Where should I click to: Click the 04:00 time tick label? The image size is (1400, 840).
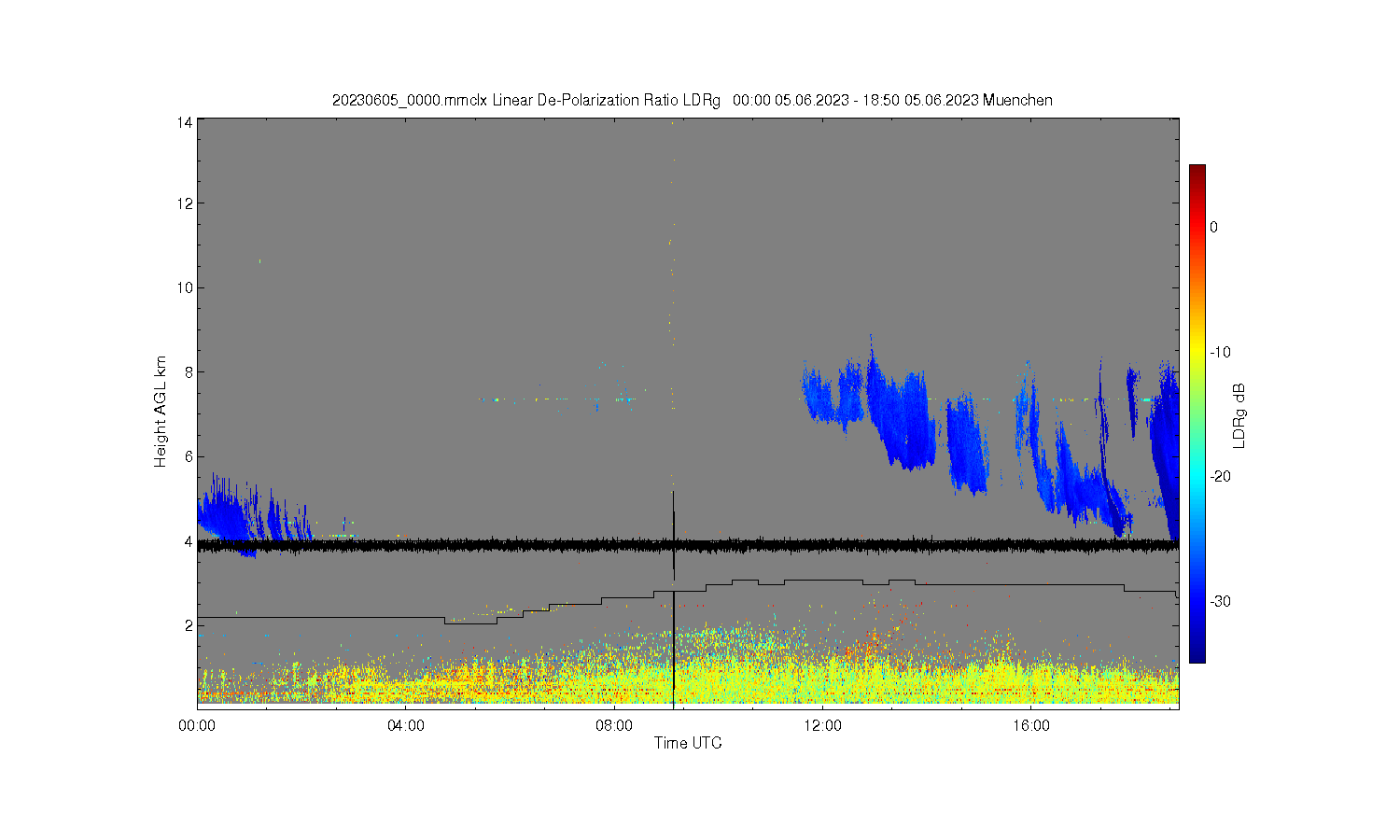[406, 725]
